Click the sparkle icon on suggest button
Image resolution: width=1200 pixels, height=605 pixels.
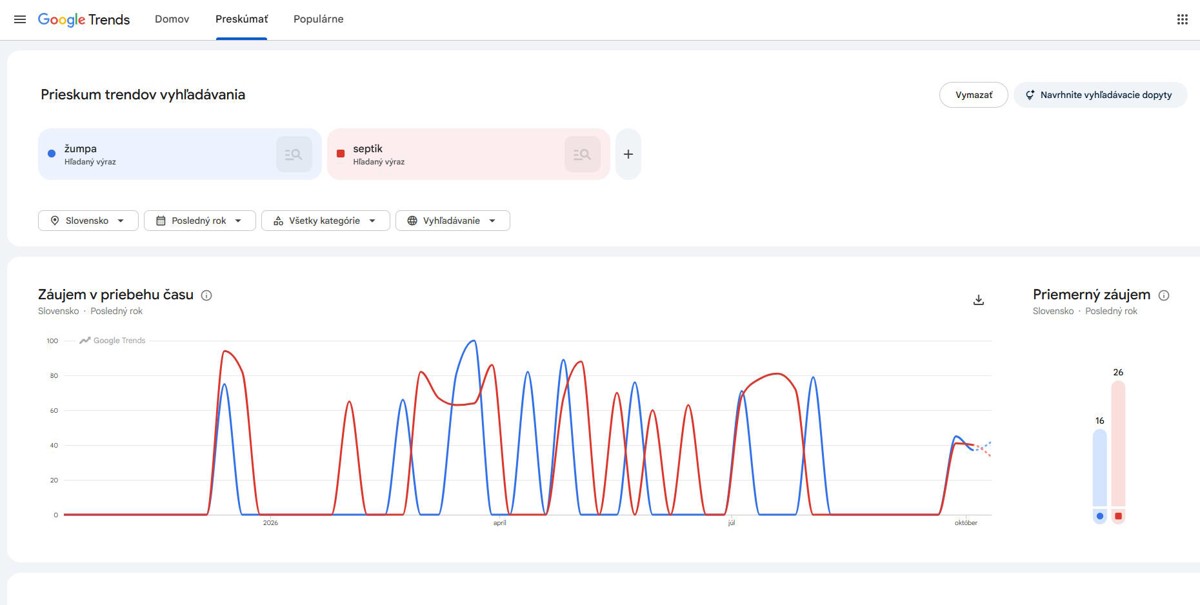[x=1030, y=95]
